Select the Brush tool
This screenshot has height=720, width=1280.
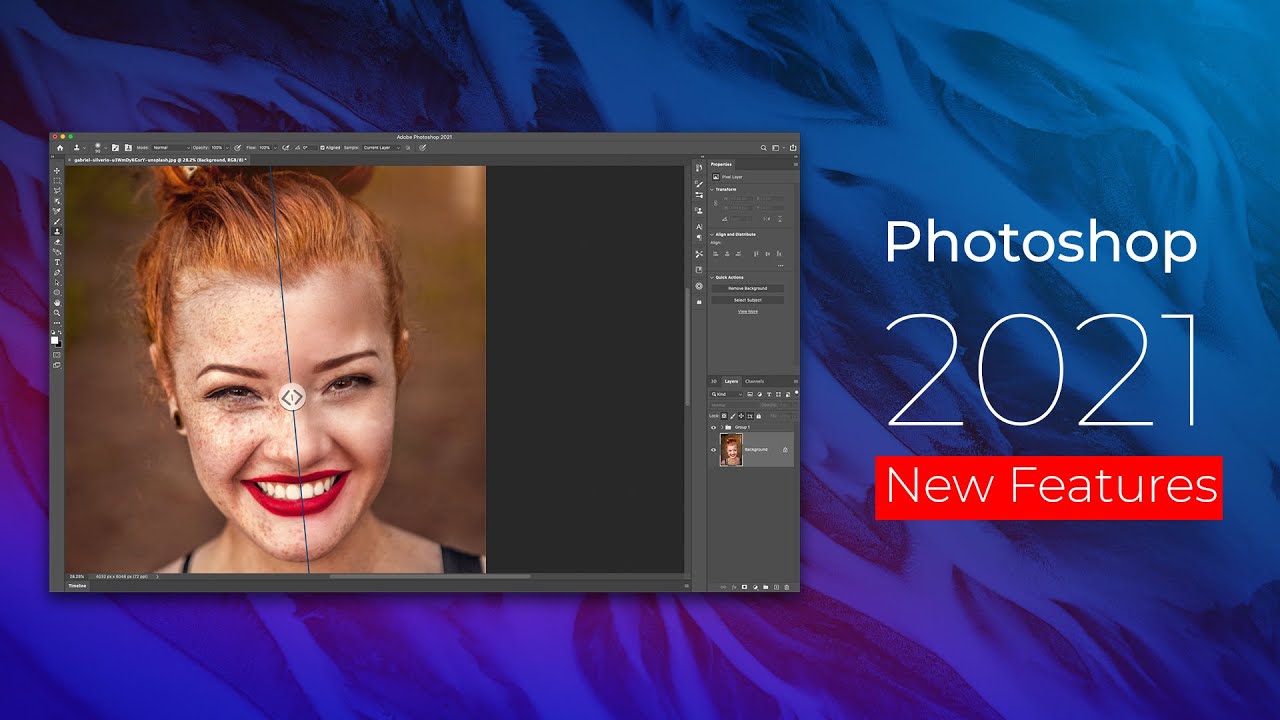click(x=57, y=222)
